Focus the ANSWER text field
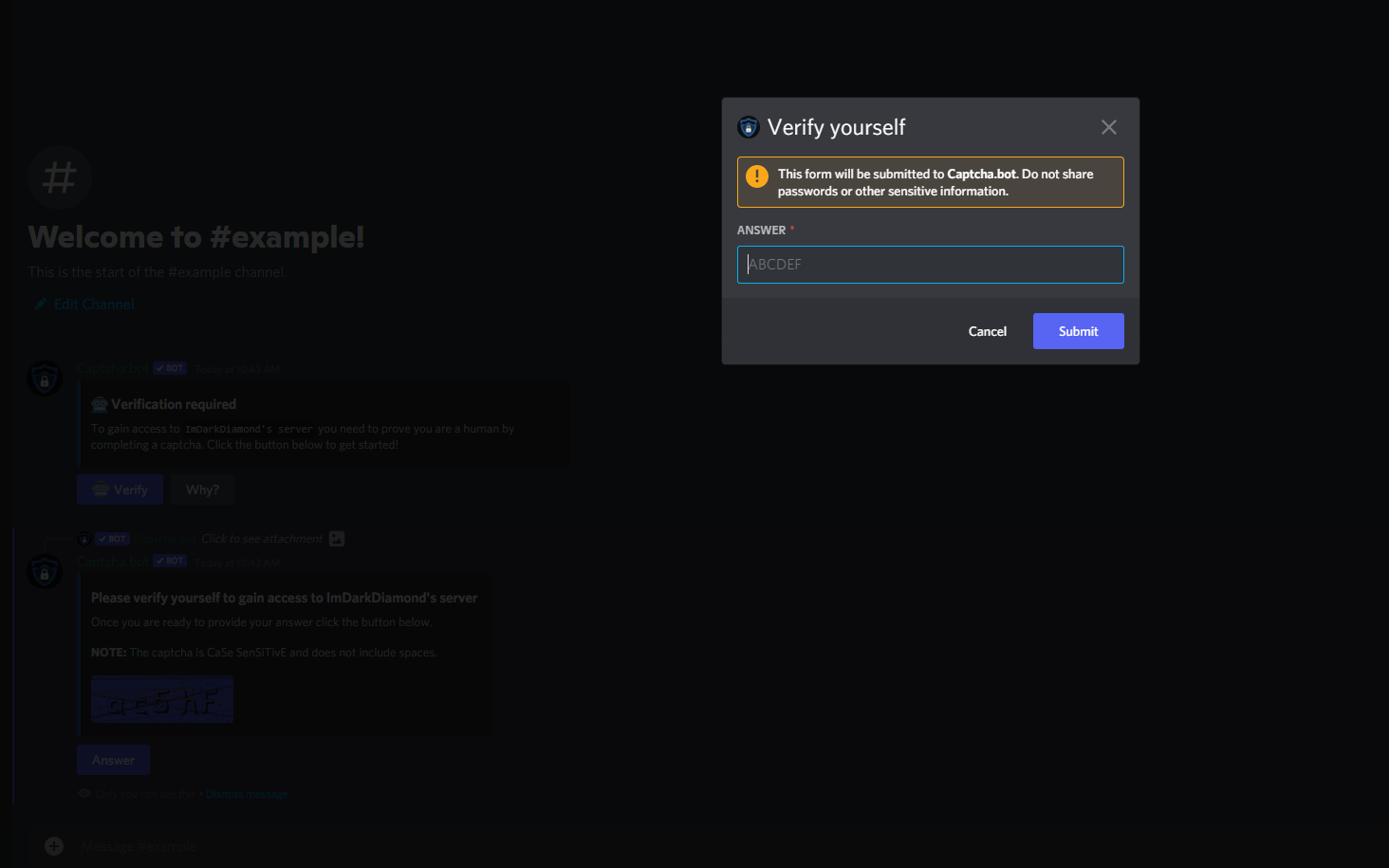Screen dimensions: 1389x868 pos(930,265)
